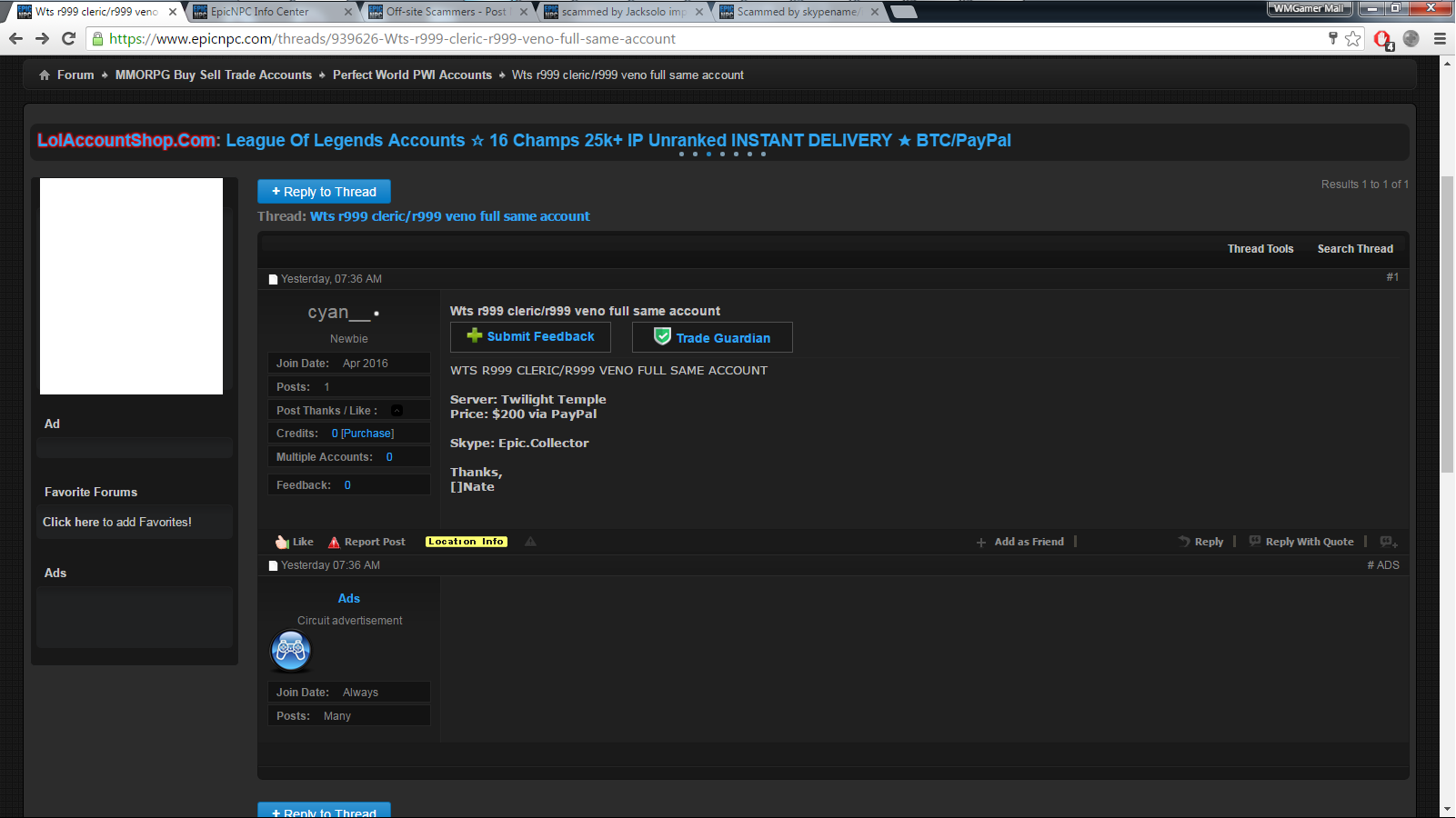Screen dimensions: 1456x818
Task: Click the green secure padlock icon
Action: [x=97, y=38]
